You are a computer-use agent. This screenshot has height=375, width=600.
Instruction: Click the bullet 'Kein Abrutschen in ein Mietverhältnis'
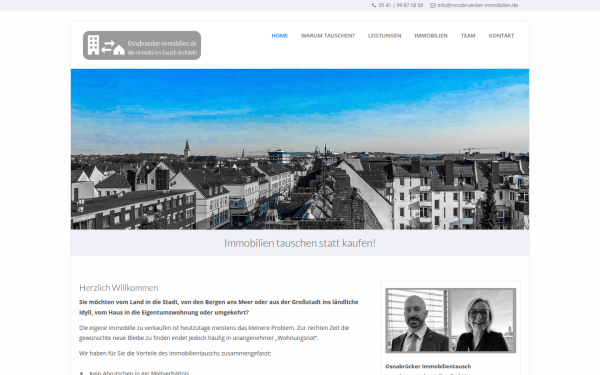pos(139,373)
